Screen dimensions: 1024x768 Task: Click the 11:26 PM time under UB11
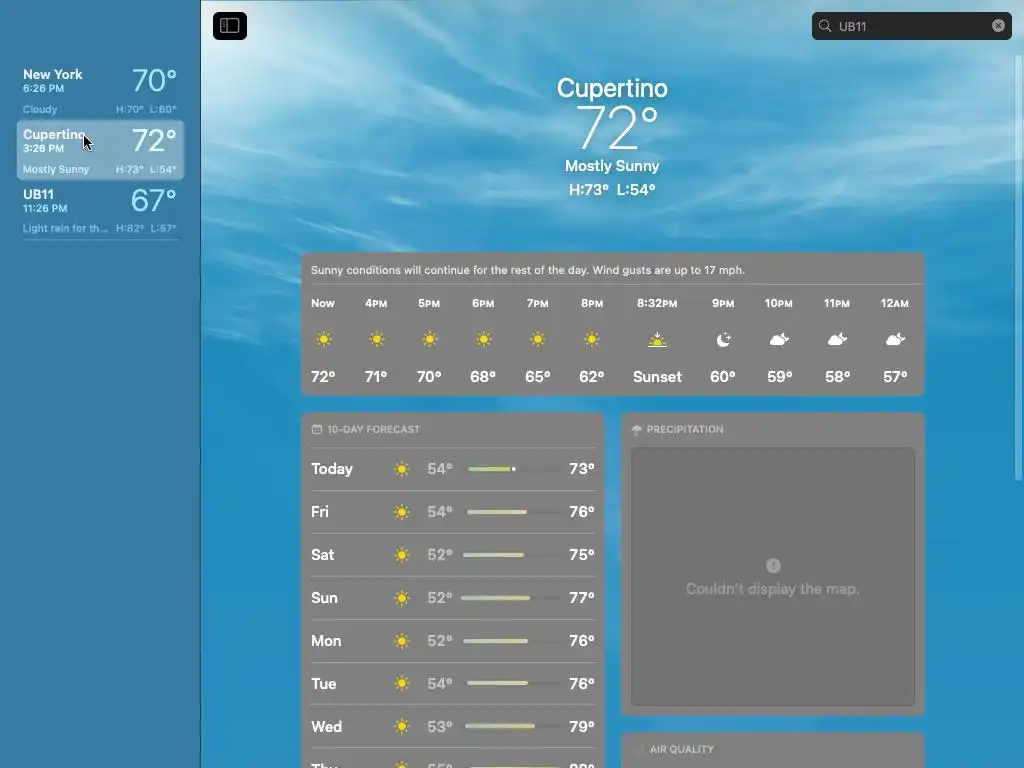(x=45, y=208)
